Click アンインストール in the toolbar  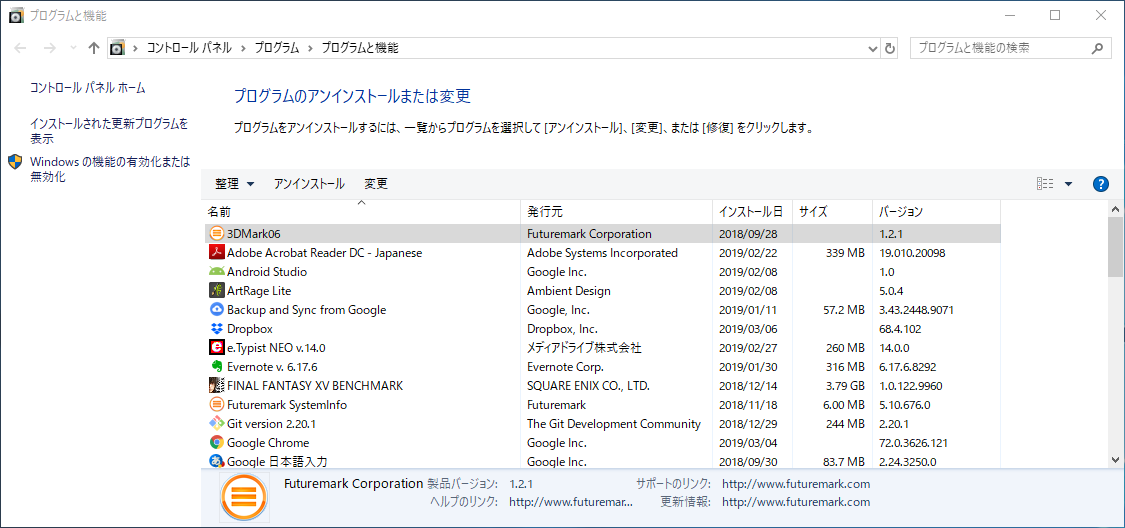click(309, 184)
